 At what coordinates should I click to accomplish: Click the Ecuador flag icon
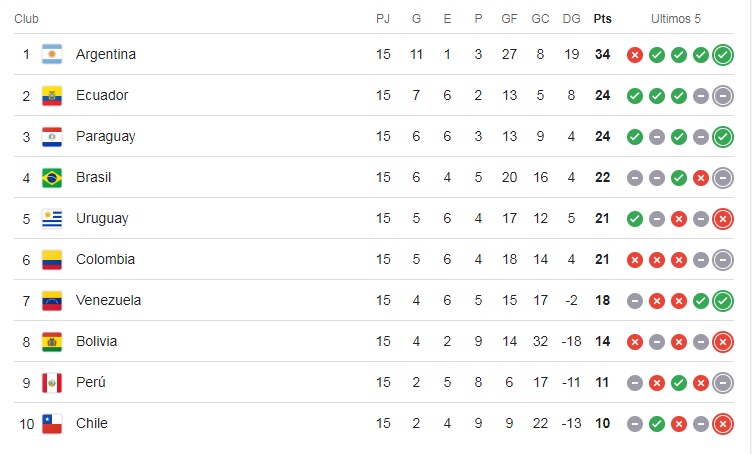52,95
